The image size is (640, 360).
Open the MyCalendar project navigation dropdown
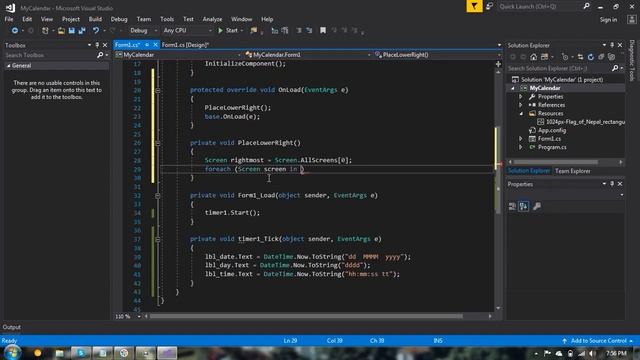pyautogui.click(x=178, y=55)
